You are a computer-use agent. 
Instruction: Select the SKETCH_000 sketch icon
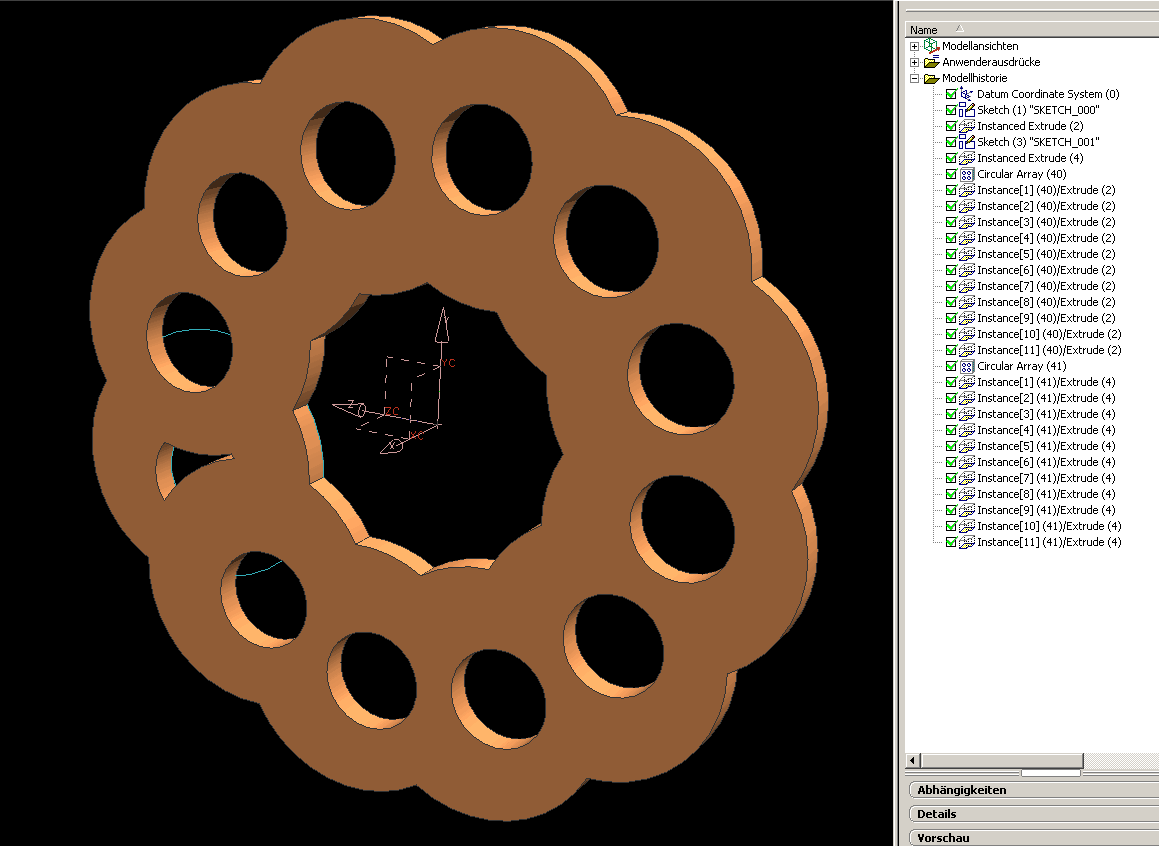pyautogui.click(x=967, y=110)
